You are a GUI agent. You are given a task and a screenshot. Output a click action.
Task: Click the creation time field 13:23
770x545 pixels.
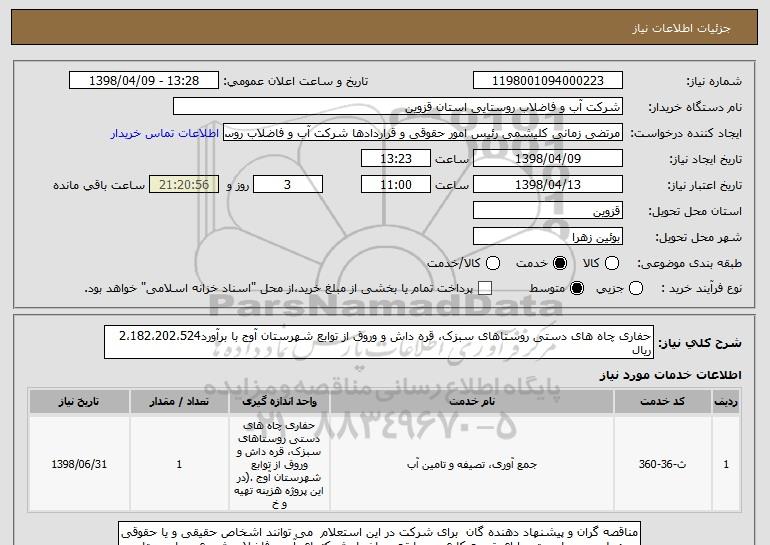[x=396, y=159]
